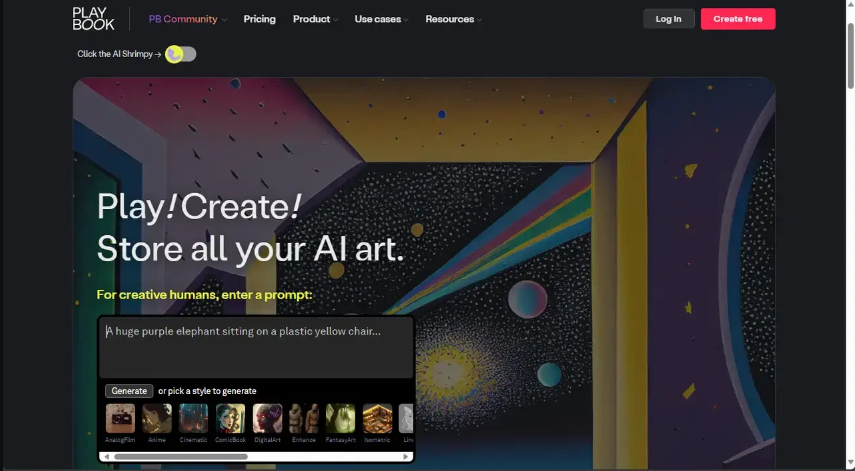Click the Generate button
Screen dimensions: 855x471
[x=129, y=391]
